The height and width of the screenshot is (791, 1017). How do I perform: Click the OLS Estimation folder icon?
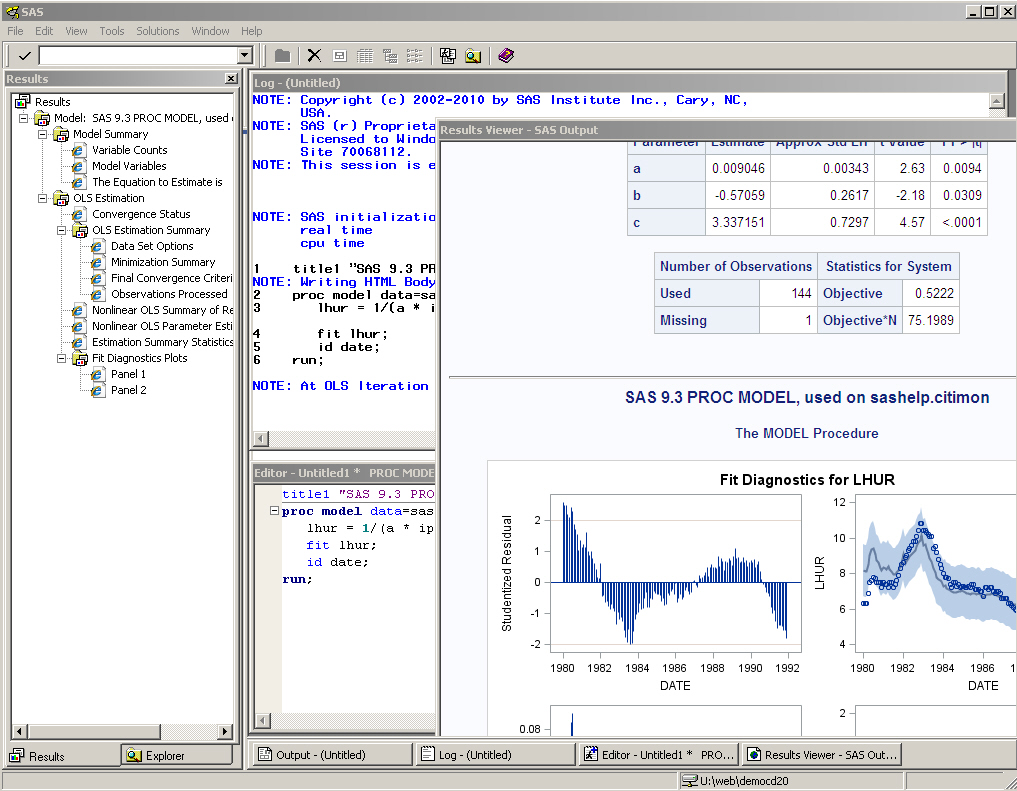coord(61,198)
